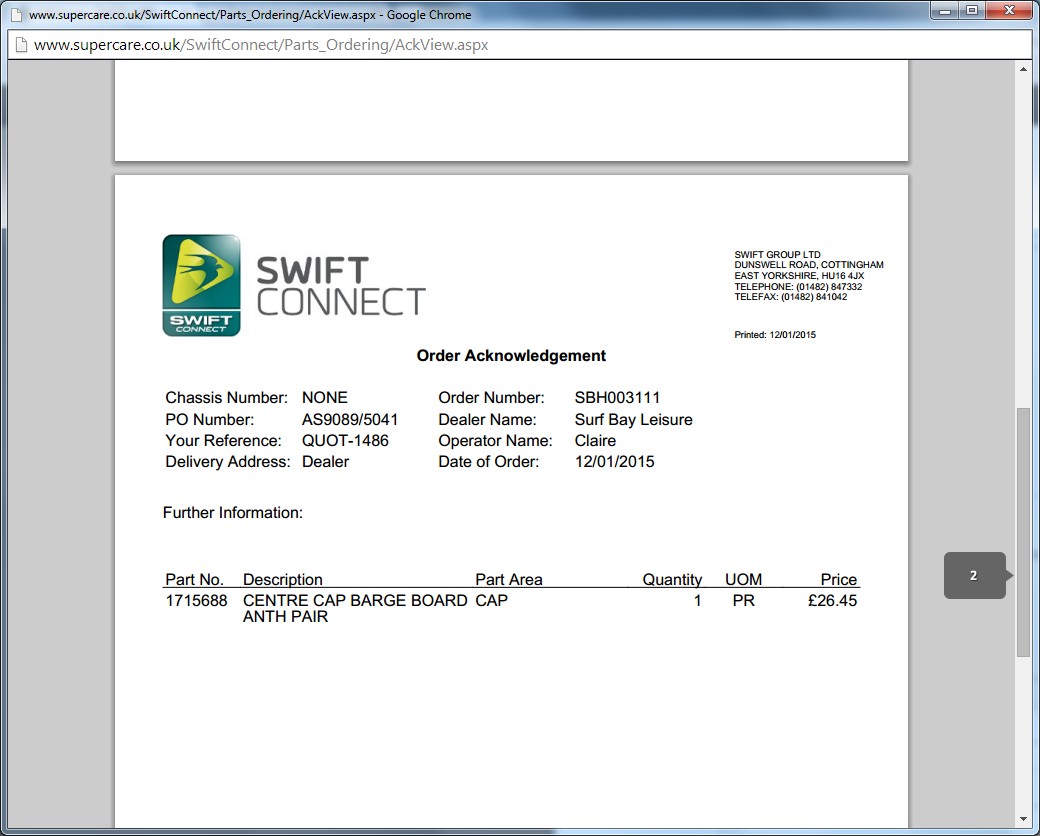Click the chassis number value NONE
The height and width of the screenshot is (836, 1040).
pyautogui.click(x=324, y=398)
